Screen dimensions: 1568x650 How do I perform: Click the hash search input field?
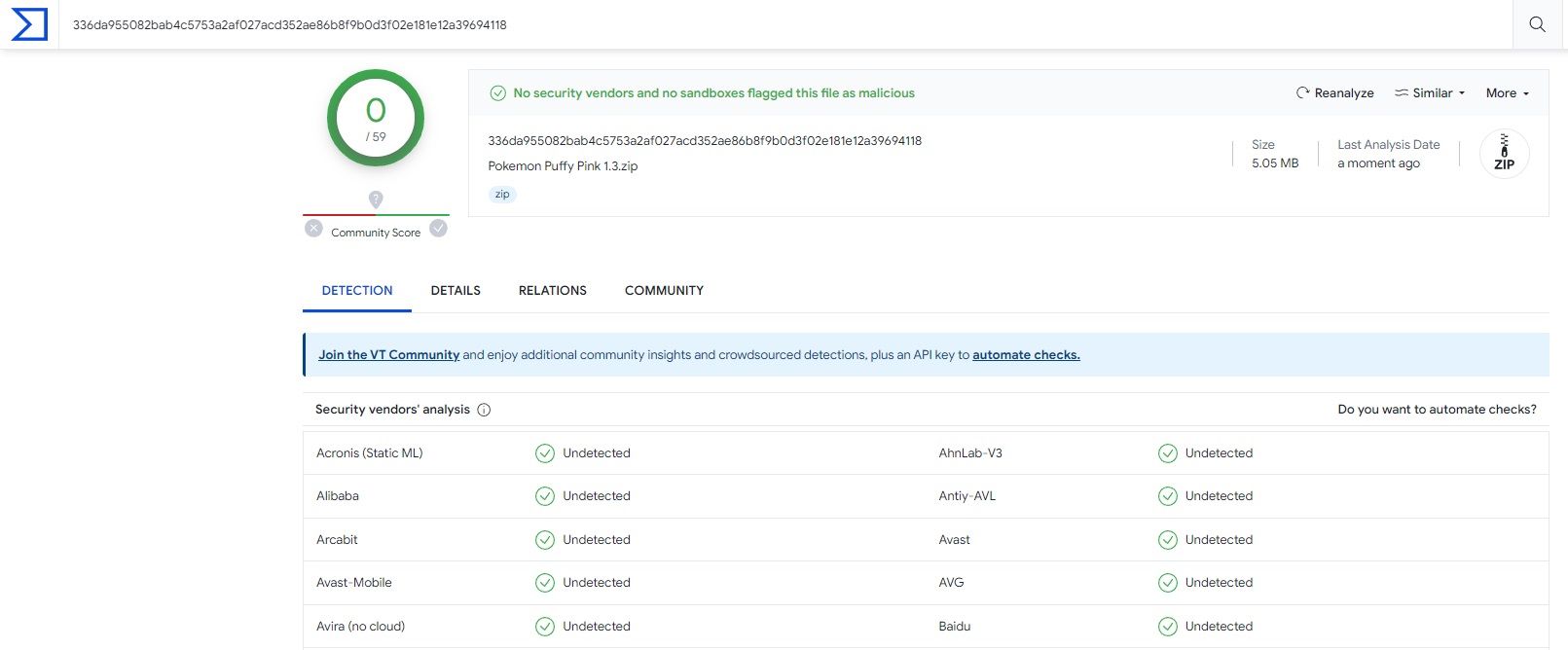point(779,24)
